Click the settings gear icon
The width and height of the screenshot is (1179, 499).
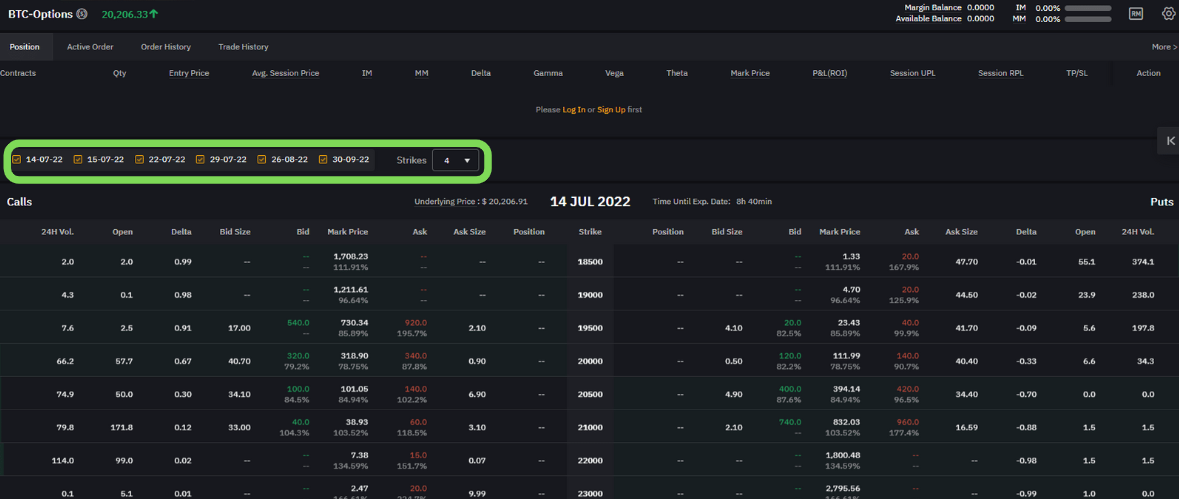click(1168, 14)
